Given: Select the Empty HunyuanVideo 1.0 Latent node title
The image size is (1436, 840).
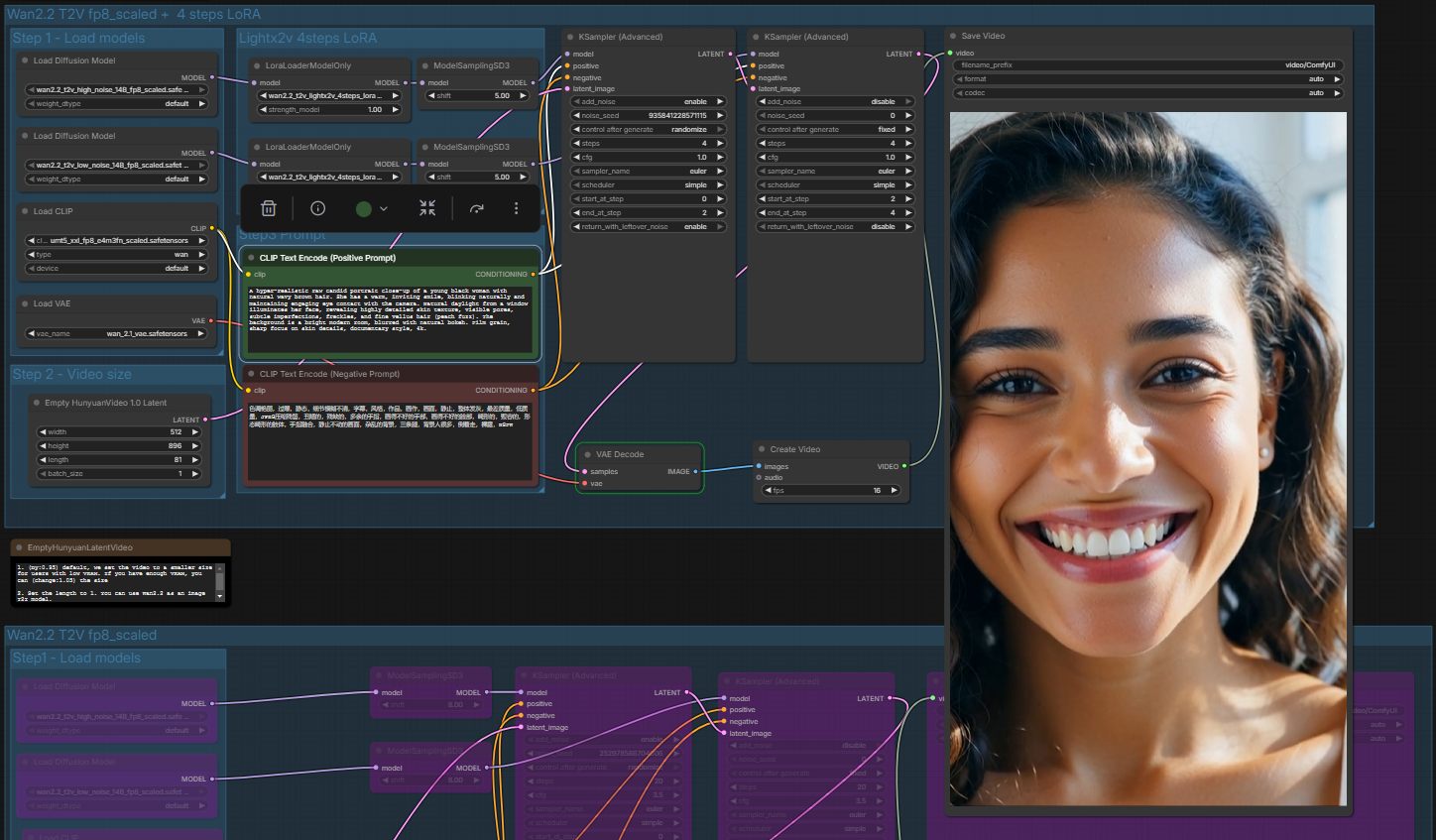Looking at the screenshot, I should pos(105,403).
